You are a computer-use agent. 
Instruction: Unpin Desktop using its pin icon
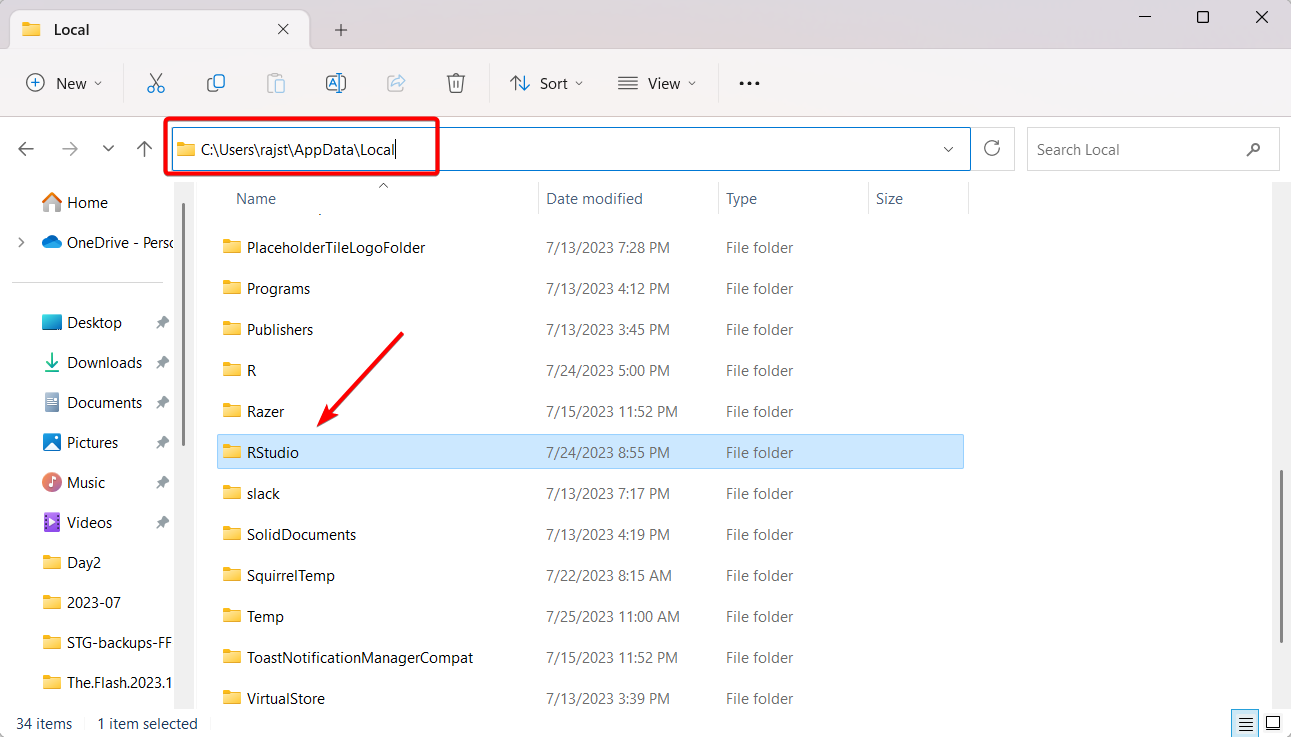[x=162, y=323]
